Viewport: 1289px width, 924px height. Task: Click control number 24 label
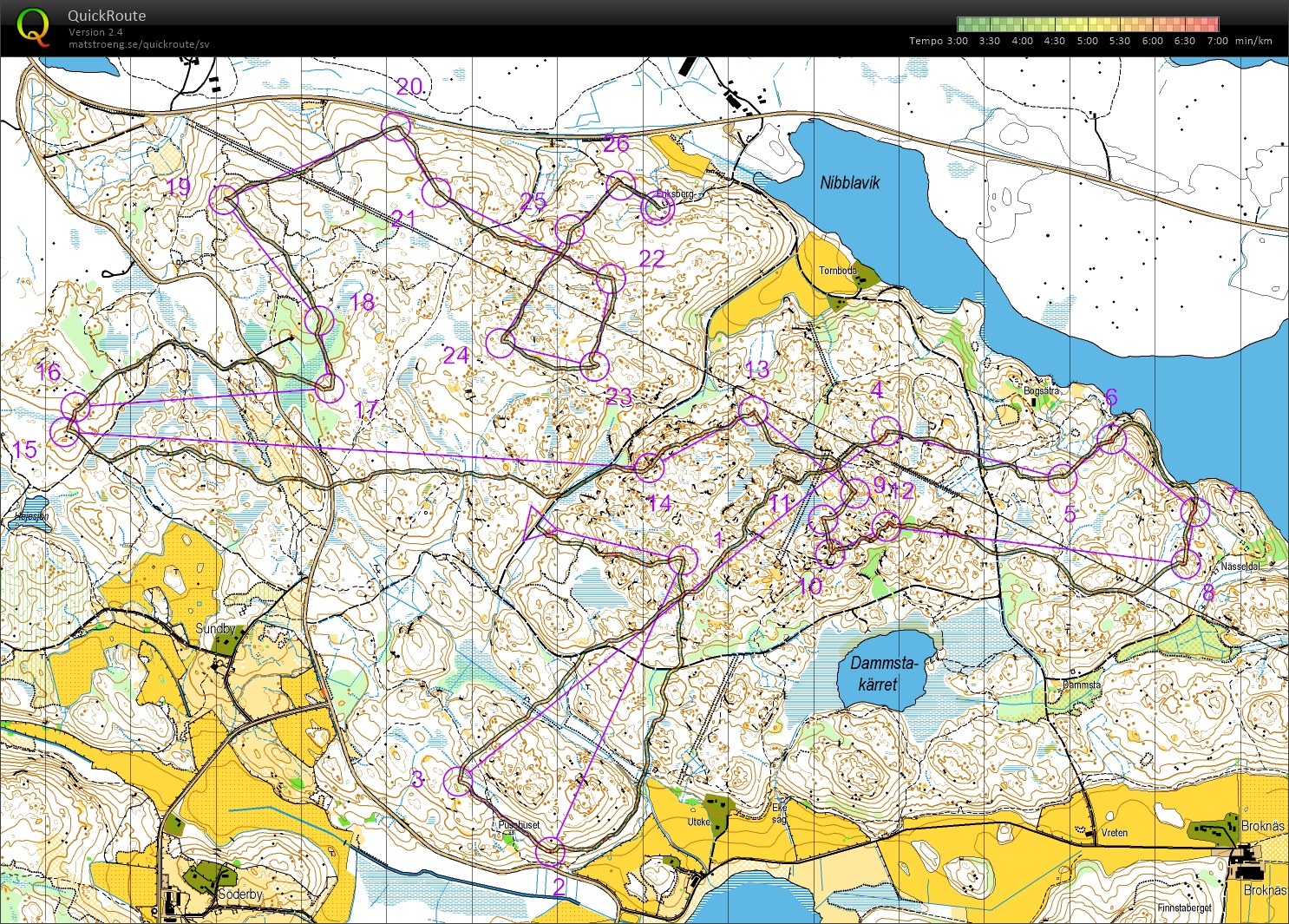(456, 355)
